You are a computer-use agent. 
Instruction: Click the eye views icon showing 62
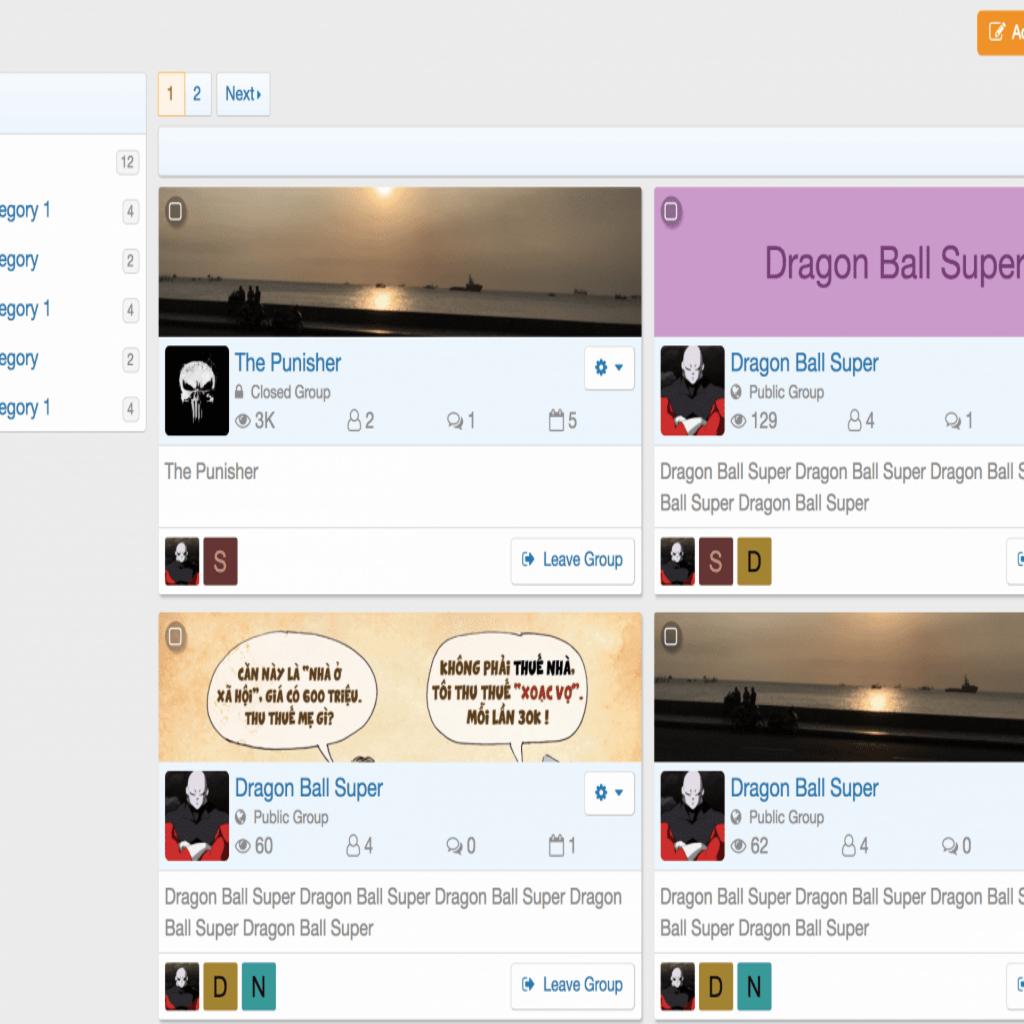tap(739, 846)
